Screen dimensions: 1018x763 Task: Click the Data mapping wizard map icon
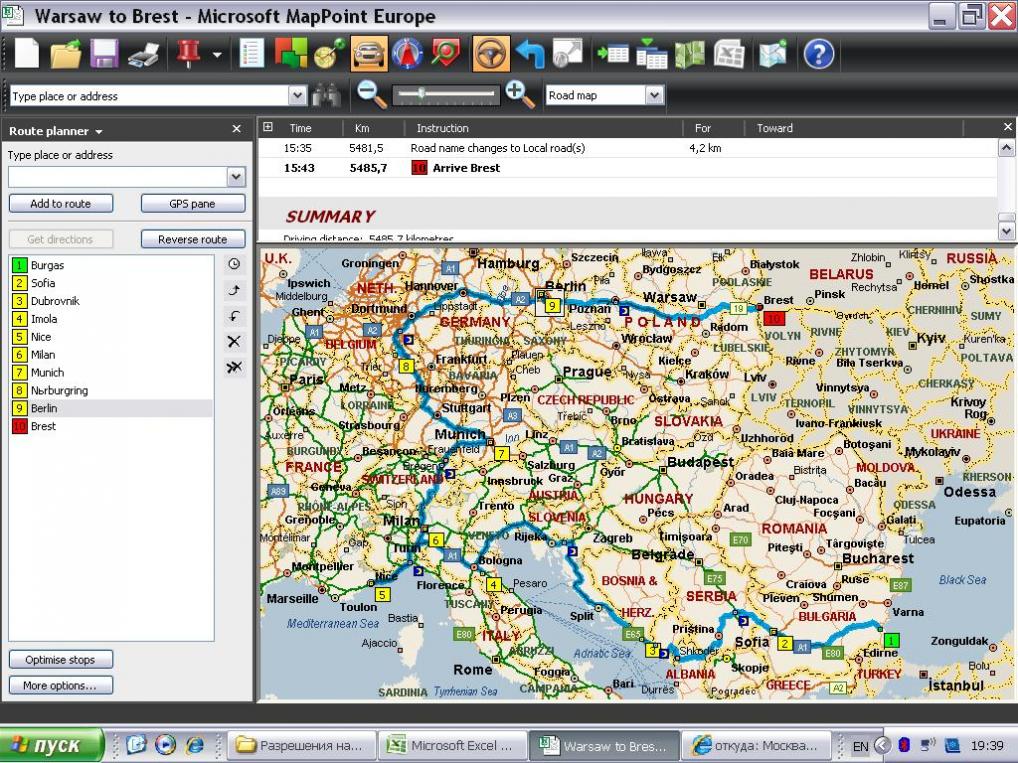tap(689, 53)
